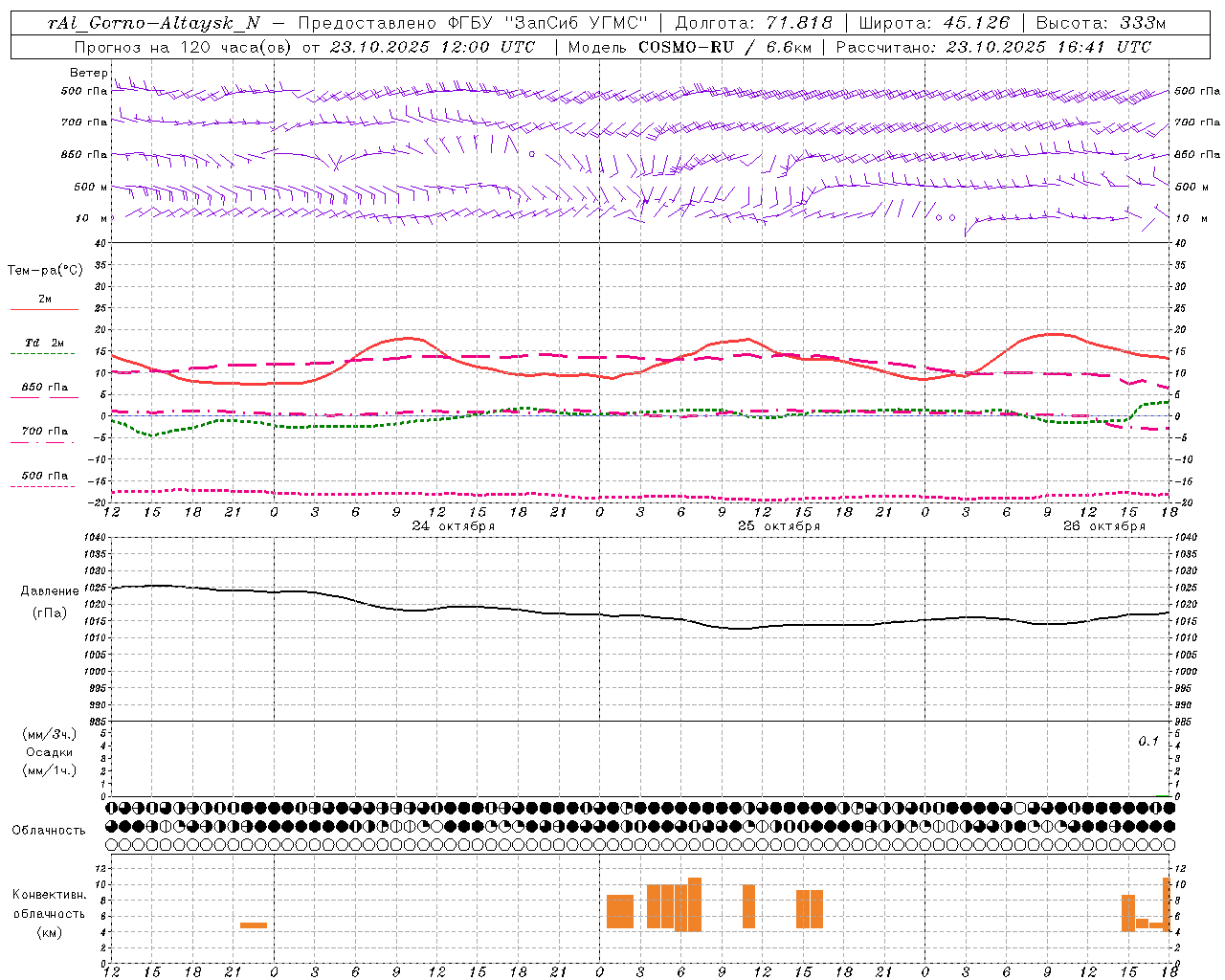Screen dimensions: 1225x980
Task: Click the left-side 700 гПа wind level label
Action: point(84,123)
